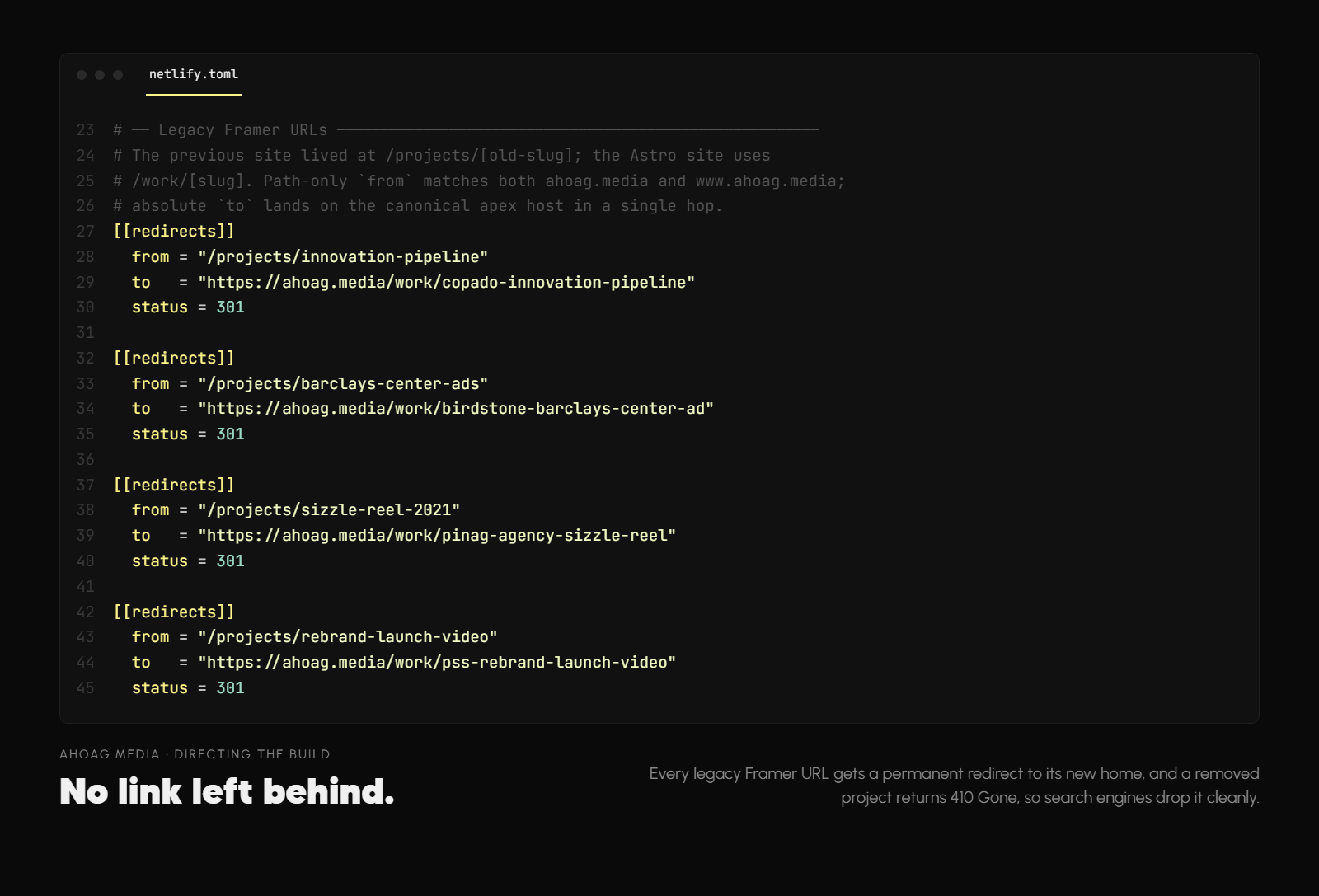Select the netlify.toml tab

click(x=194, y=74)
